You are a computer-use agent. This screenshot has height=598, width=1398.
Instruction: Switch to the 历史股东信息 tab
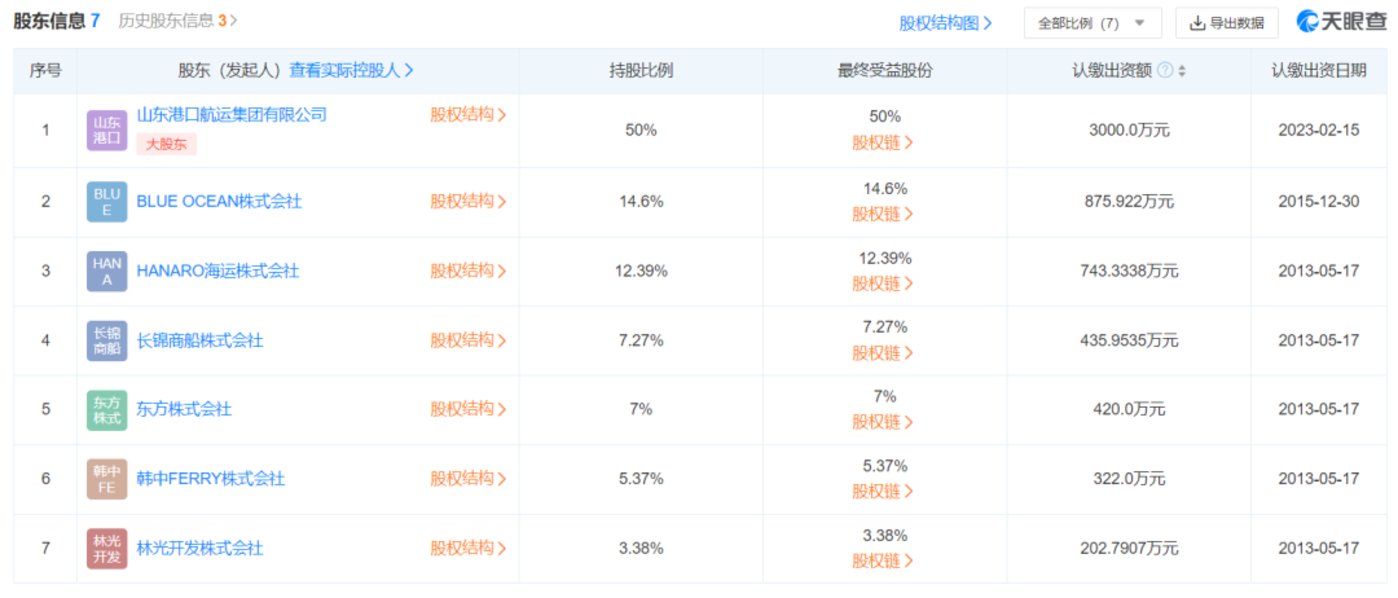pyautogui.click(x=177, y=21)
